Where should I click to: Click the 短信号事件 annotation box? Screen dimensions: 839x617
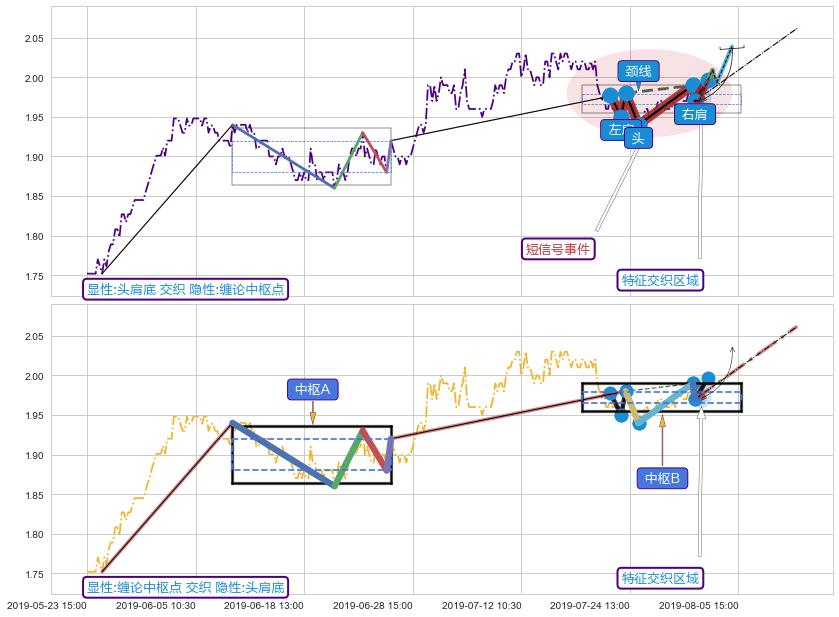558,249
